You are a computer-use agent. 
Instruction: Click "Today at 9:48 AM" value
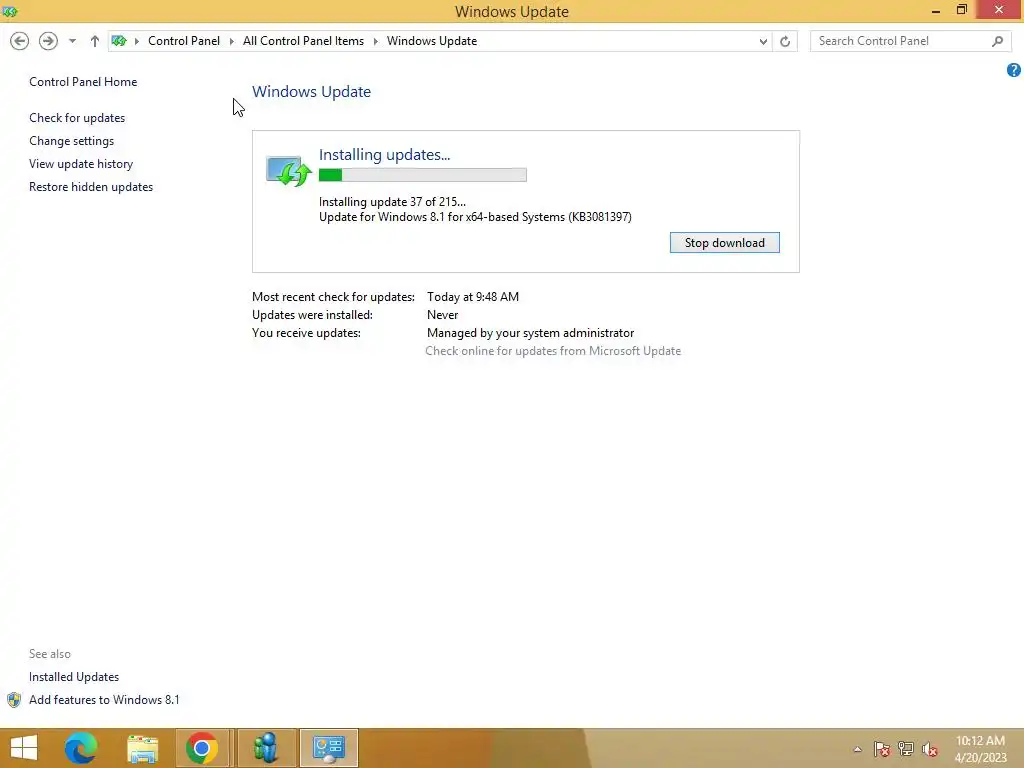(x=473, y=296)
